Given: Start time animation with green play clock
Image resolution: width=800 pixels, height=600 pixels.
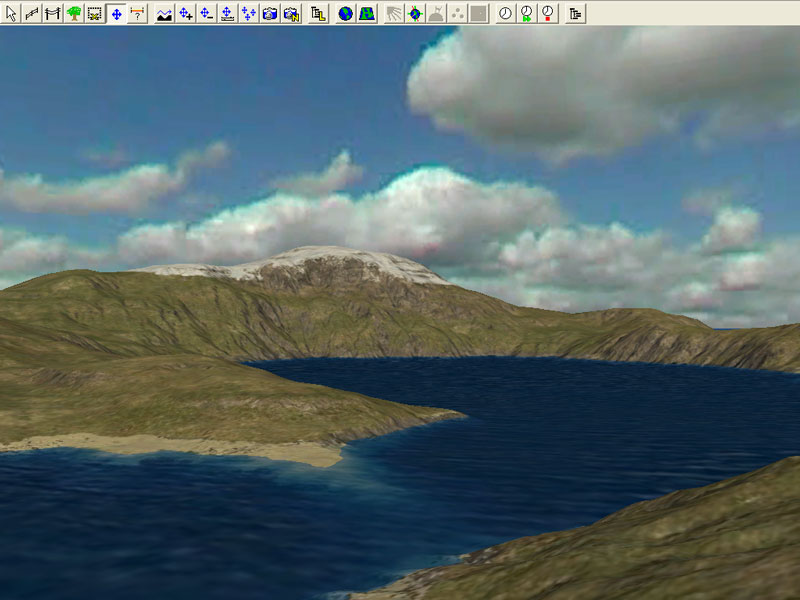Looking at the screenshot, I should (x=526, y=13).
